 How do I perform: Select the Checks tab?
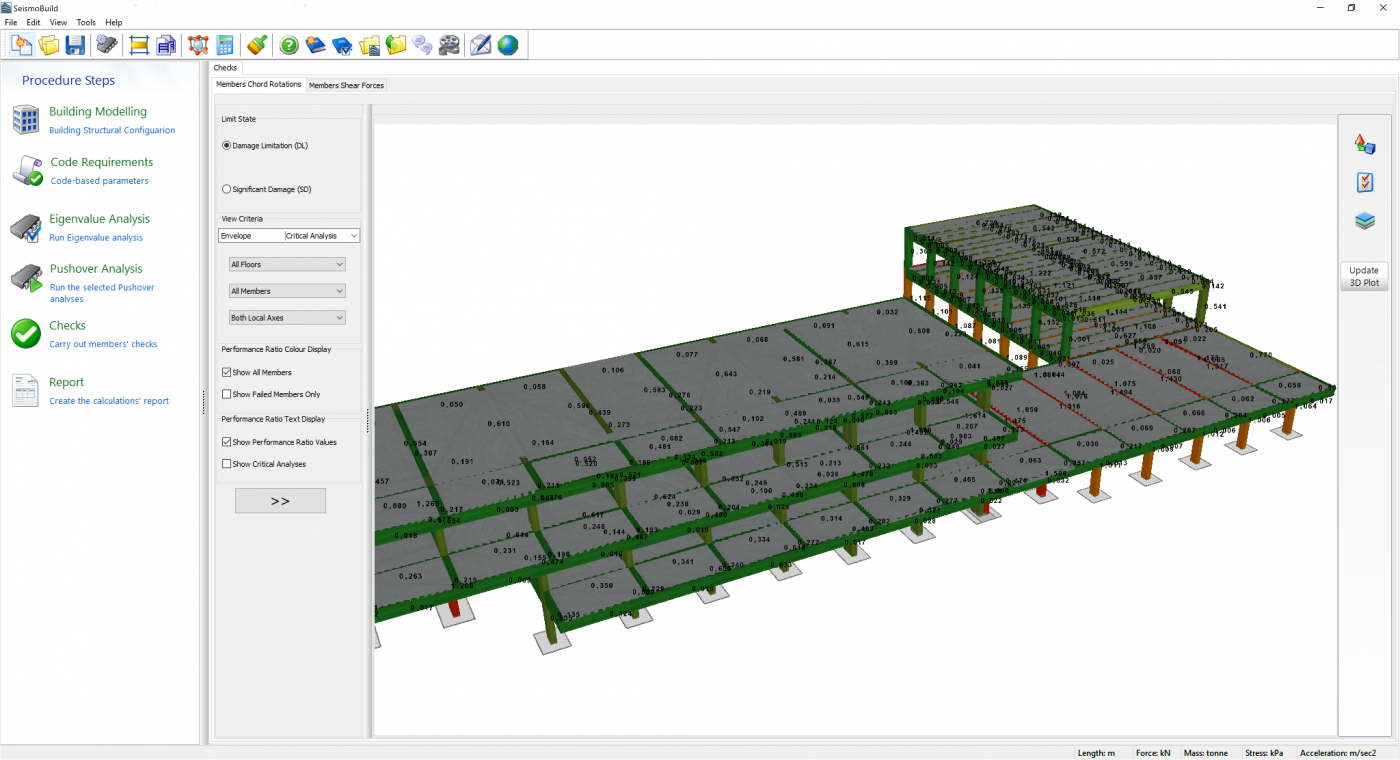pos(226,68)
